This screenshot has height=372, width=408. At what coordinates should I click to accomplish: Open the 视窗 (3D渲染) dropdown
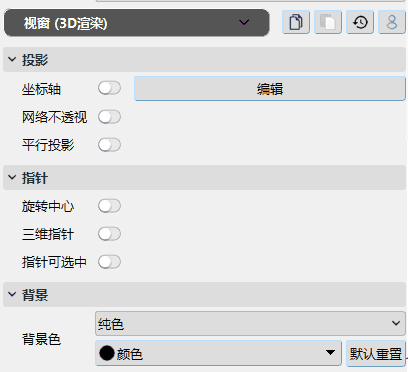tap(137, 23)
